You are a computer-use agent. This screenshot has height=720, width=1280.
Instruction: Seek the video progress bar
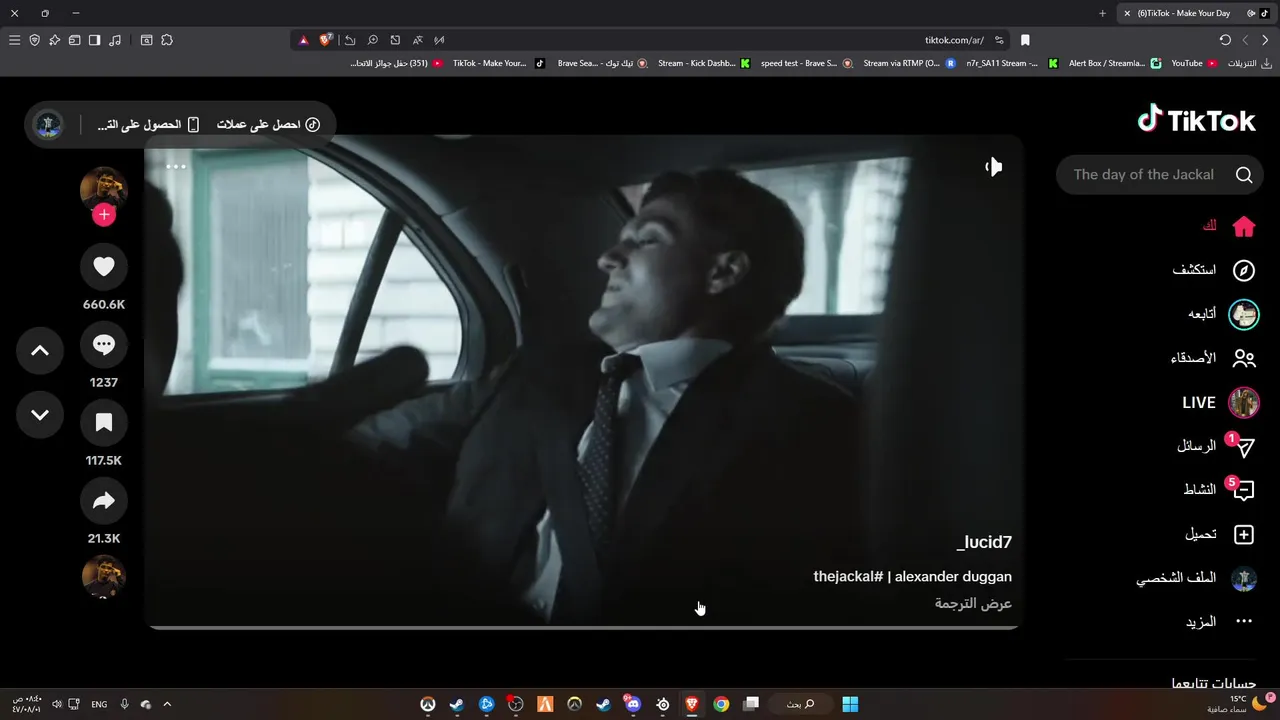pyautogui.click(x=584, y=628)
